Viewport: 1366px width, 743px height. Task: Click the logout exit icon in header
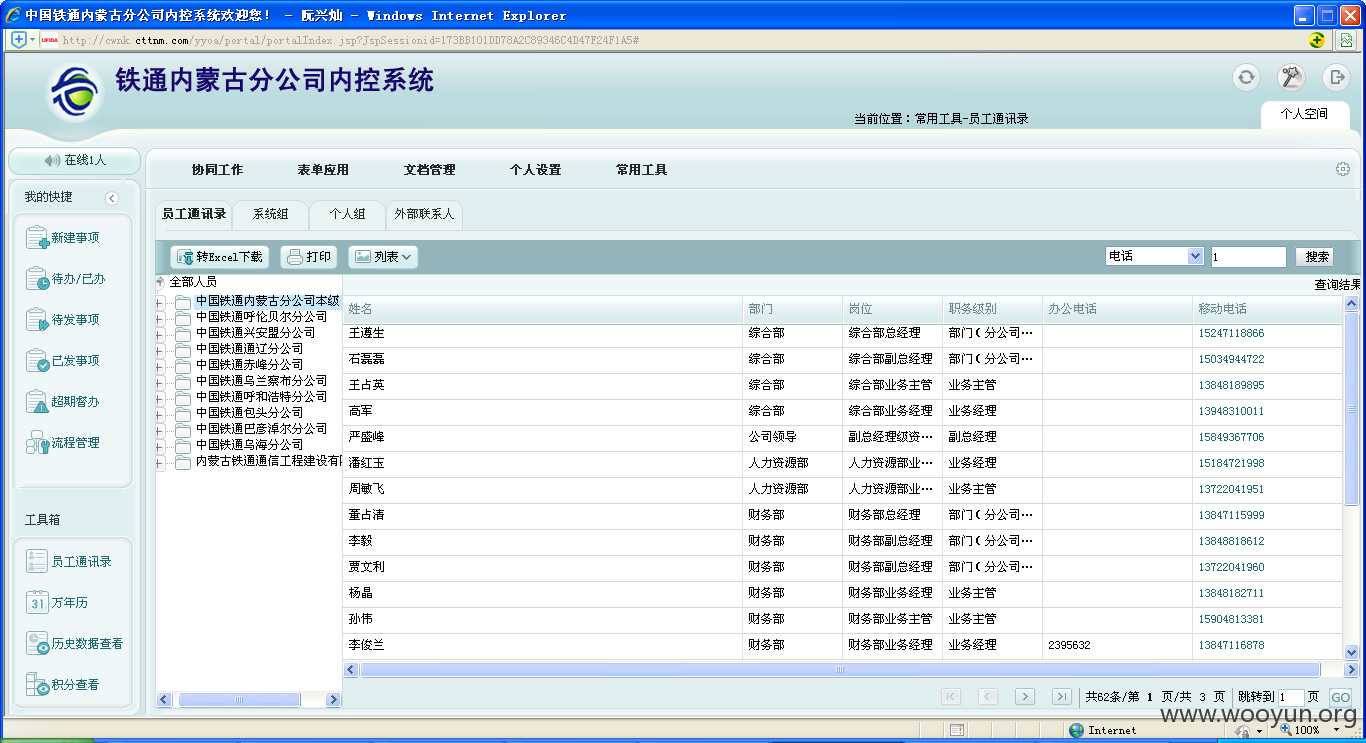pyautogui.click(x=1336, y=77)
